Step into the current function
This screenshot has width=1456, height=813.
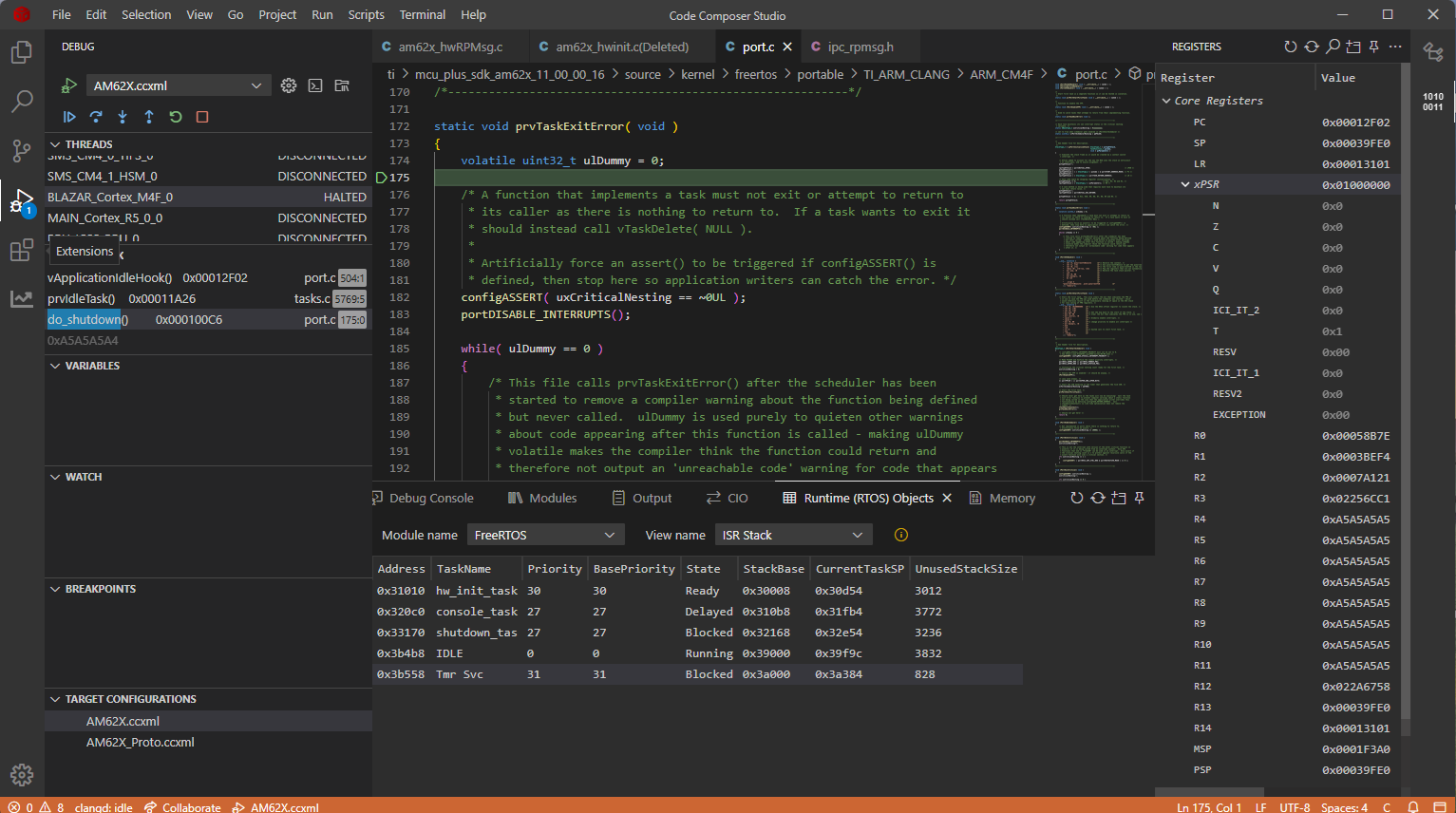click(123, 117)
